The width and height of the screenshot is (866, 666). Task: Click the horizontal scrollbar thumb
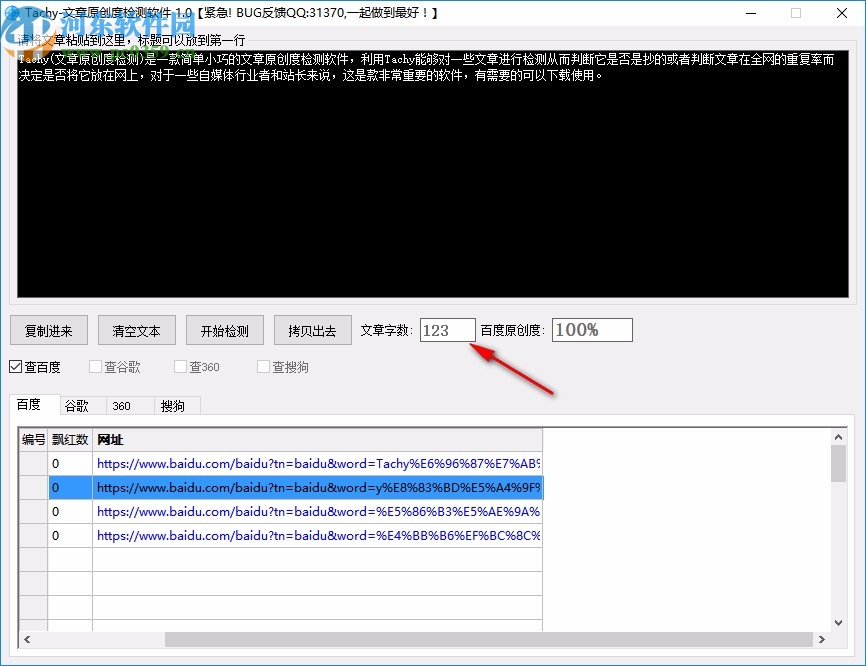point(489,639)
